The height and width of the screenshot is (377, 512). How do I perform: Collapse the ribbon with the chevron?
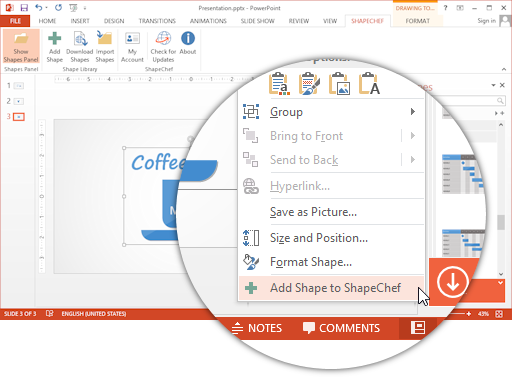point(504,69)
